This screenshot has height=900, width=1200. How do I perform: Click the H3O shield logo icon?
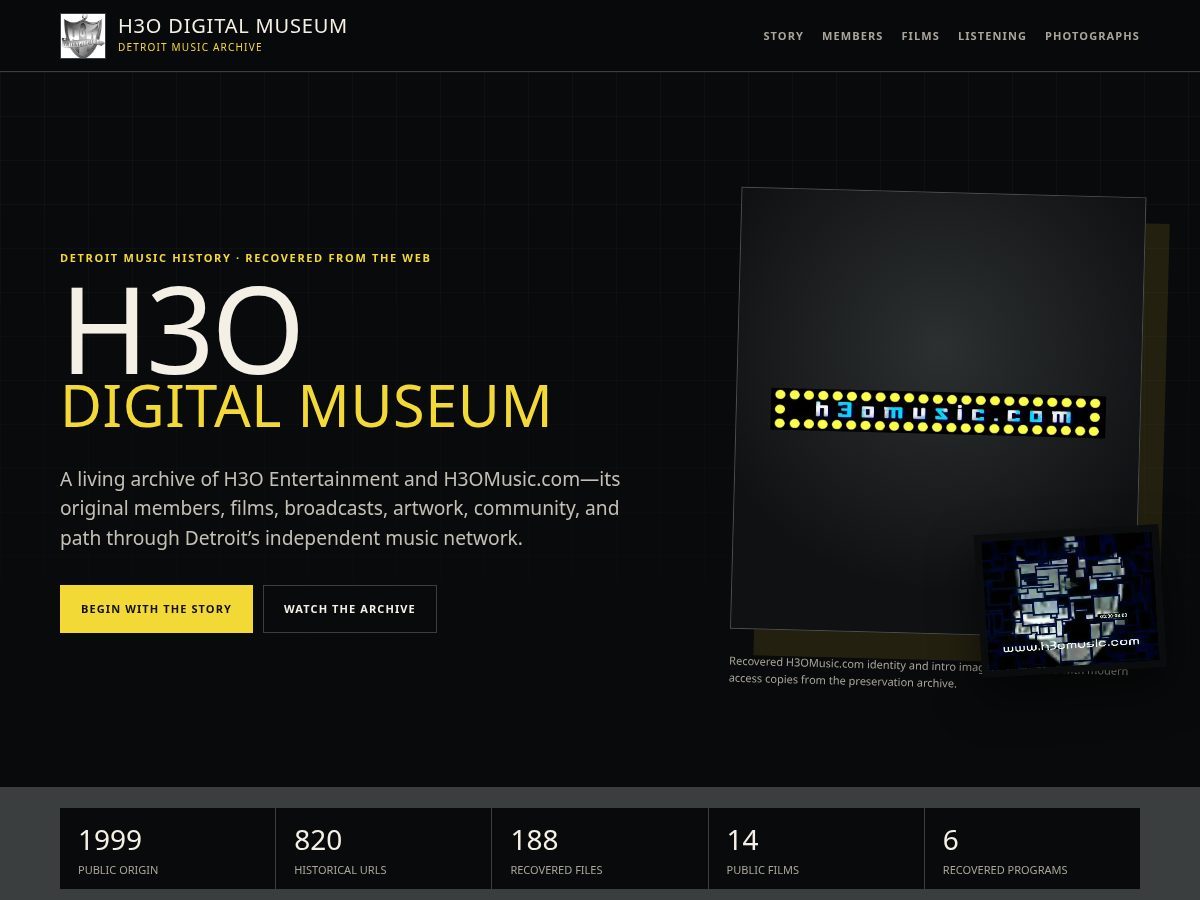click(x=83, y=36)
